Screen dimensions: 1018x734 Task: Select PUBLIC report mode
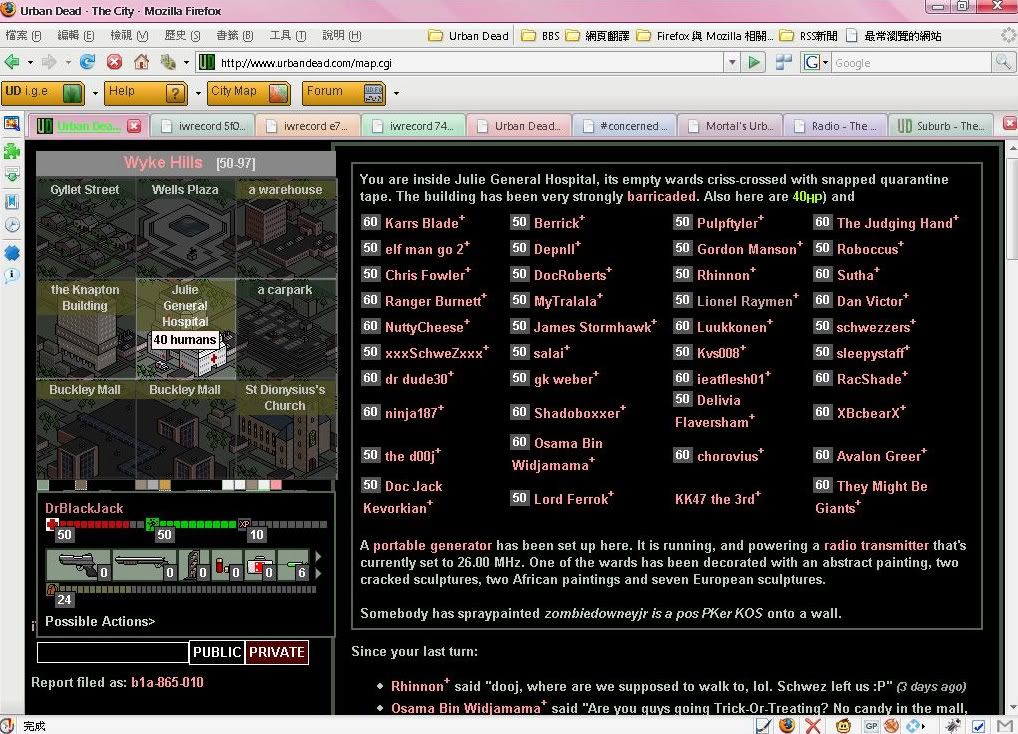point(217,652)
